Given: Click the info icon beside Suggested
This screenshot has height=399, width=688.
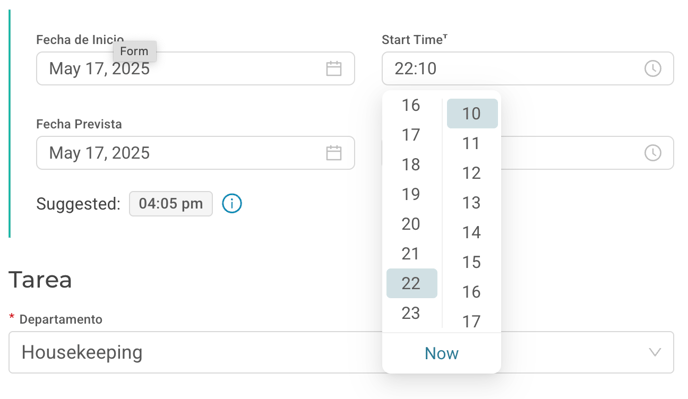Looking at the screenshot, I should coord(232,204).
